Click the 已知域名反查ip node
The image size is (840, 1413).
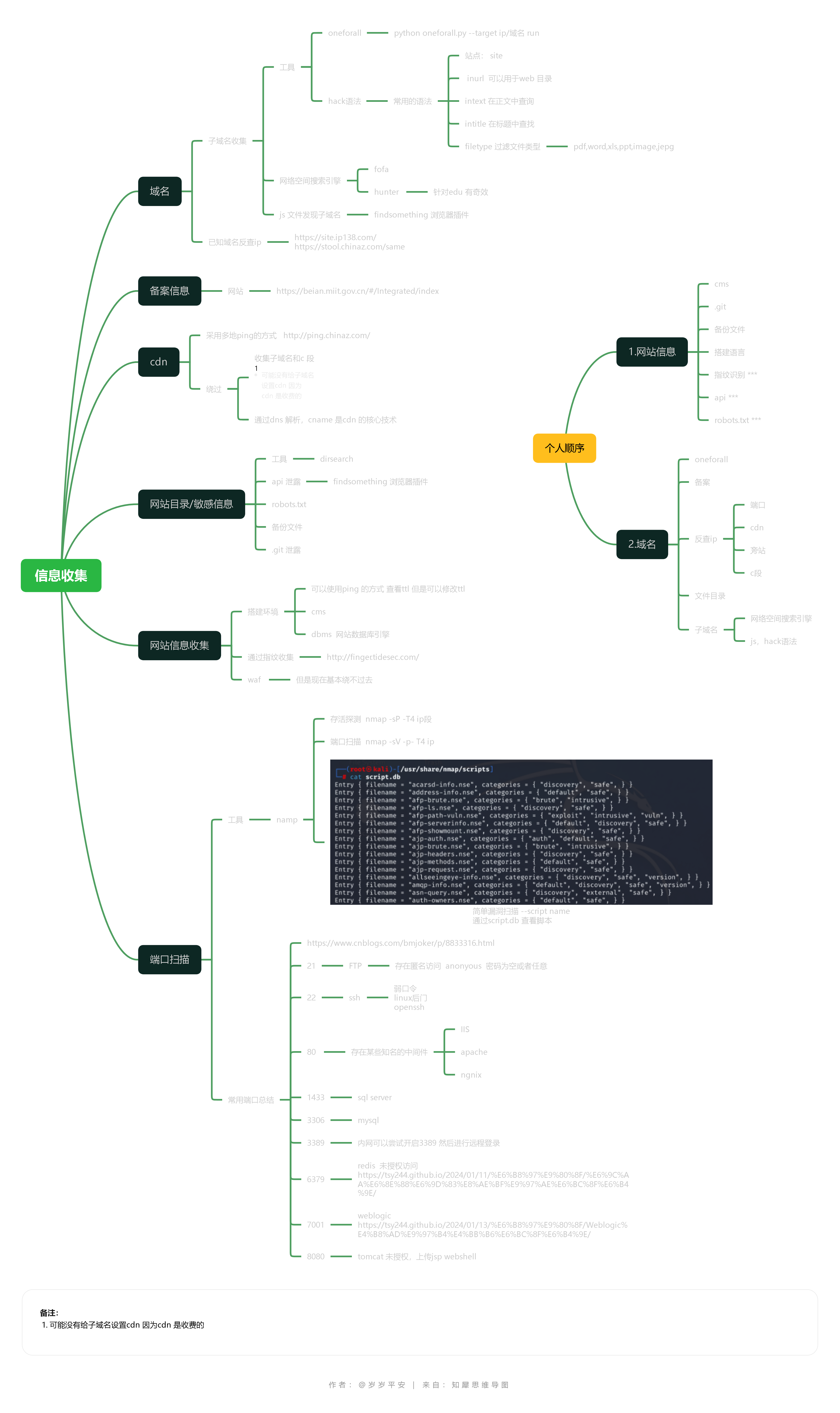pos(235,242)
